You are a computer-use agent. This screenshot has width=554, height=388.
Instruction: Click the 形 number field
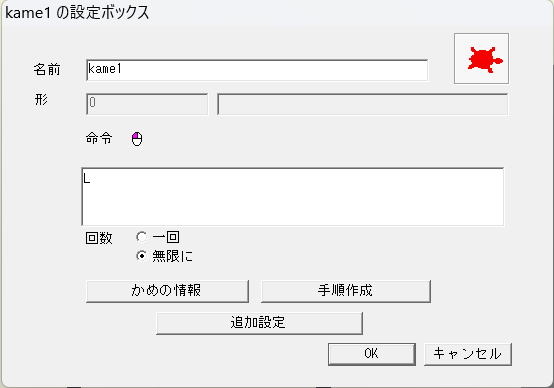point(147,104)
